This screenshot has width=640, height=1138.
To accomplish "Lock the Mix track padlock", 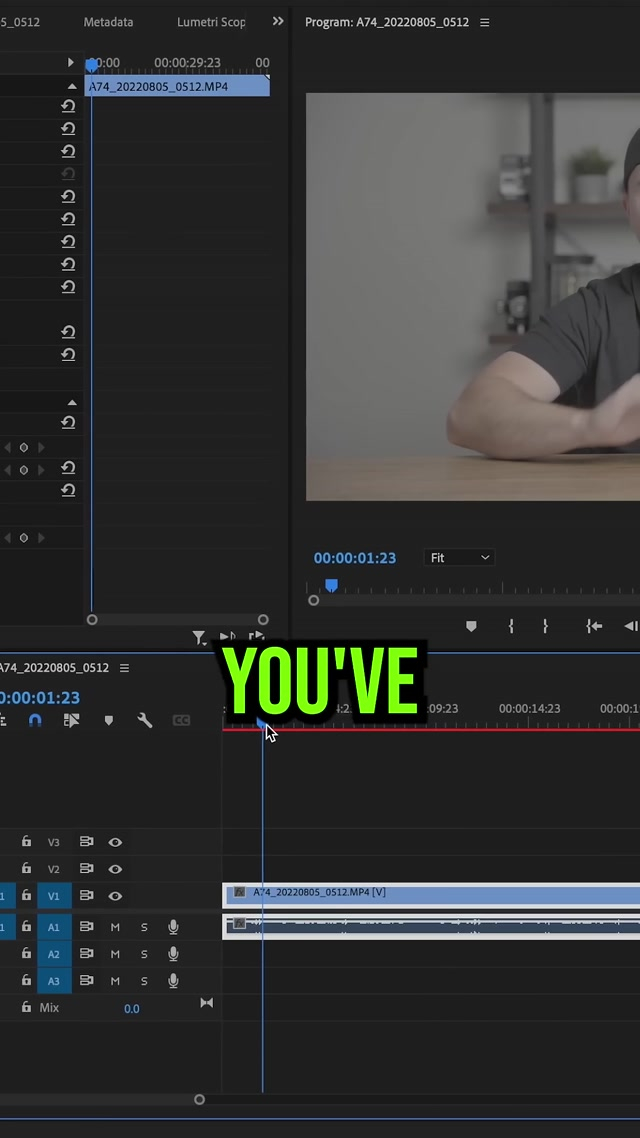I will 26,1007.
